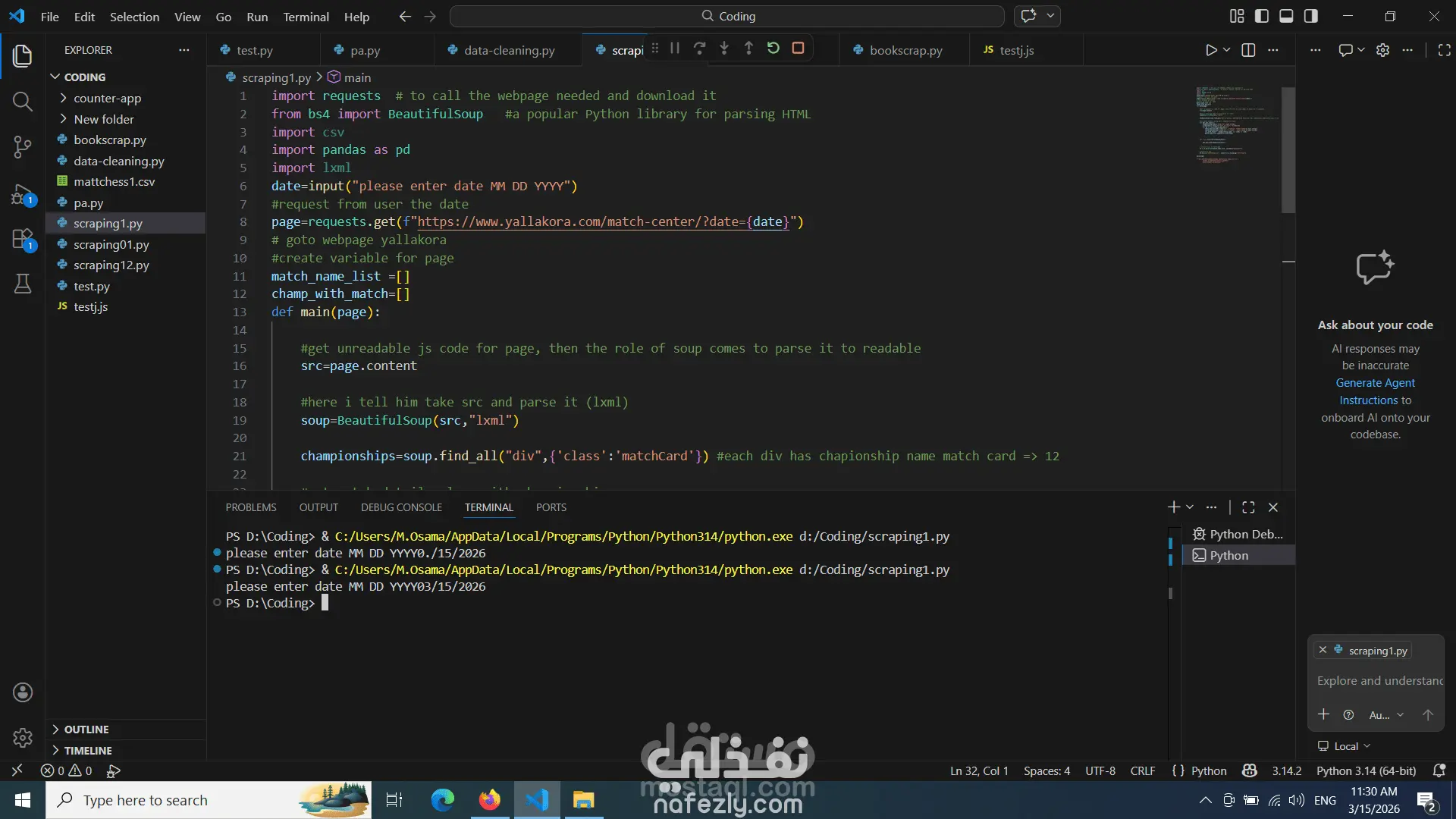Open the Testing flask view

coord(23,284)
